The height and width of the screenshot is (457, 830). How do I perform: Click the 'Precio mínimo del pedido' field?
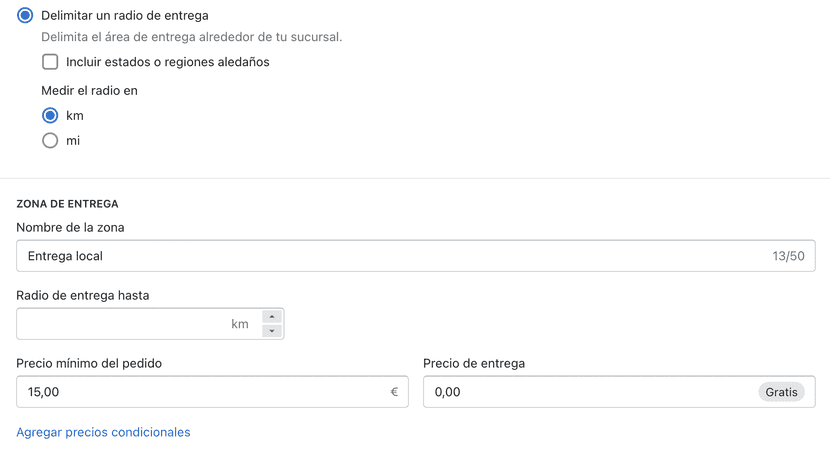pos(200,392)
